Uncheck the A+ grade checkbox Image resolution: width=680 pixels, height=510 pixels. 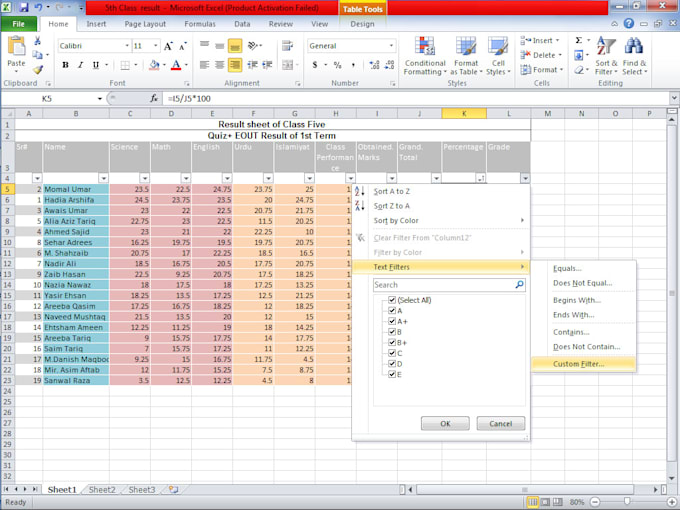[x=392, y=321]
